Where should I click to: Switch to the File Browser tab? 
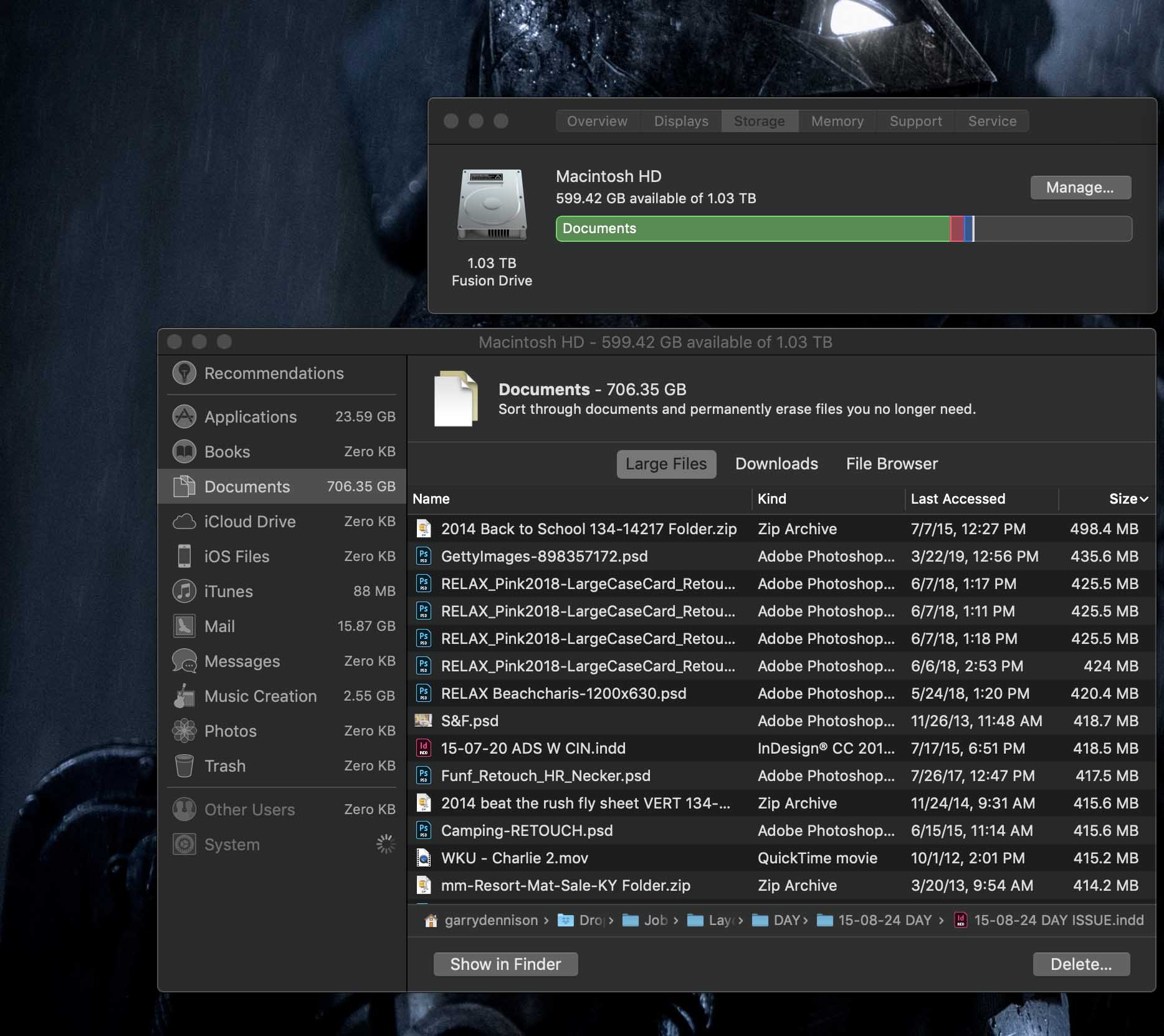point(892,464)
